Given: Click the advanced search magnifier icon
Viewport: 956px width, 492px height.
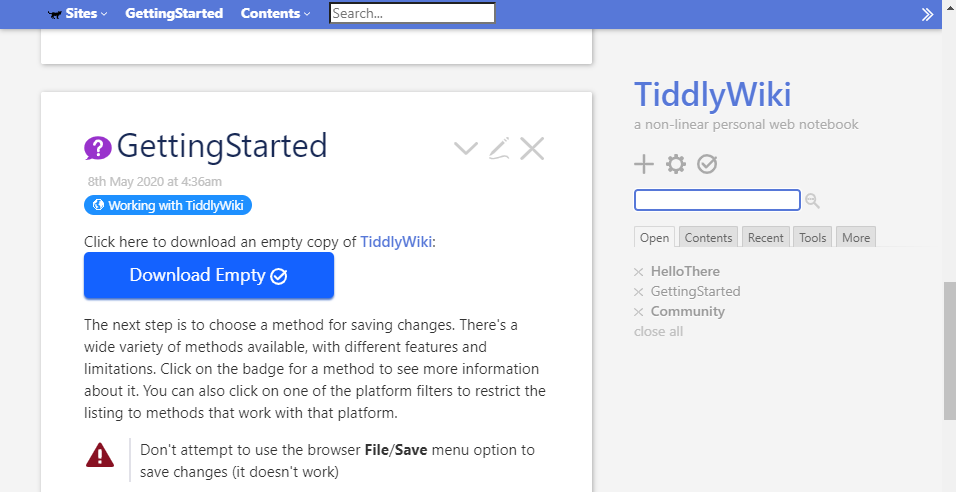Looking at the screenshot, I should click(812, 201).
